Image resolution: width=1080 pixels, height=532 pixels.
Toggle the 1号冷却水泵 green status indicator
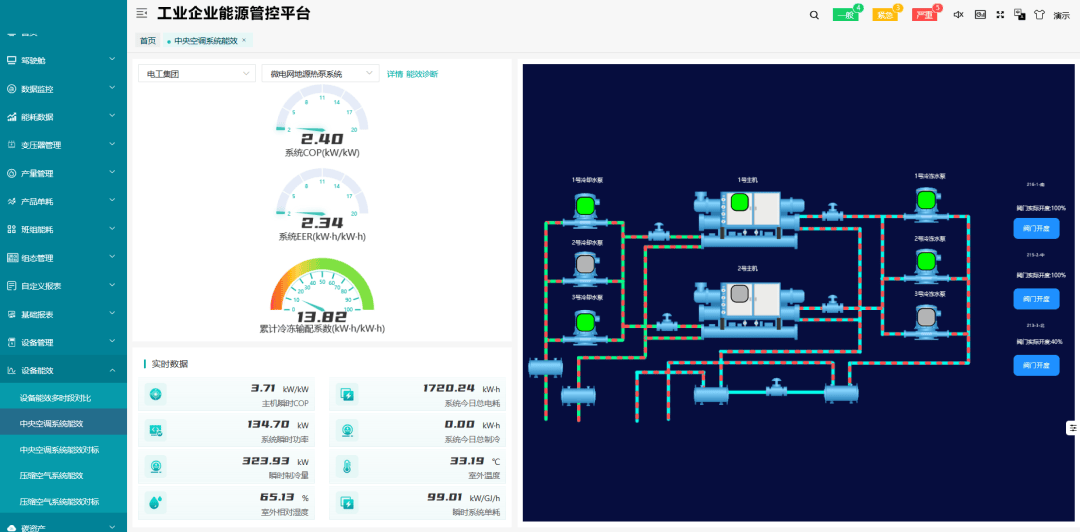click(585, 203)
